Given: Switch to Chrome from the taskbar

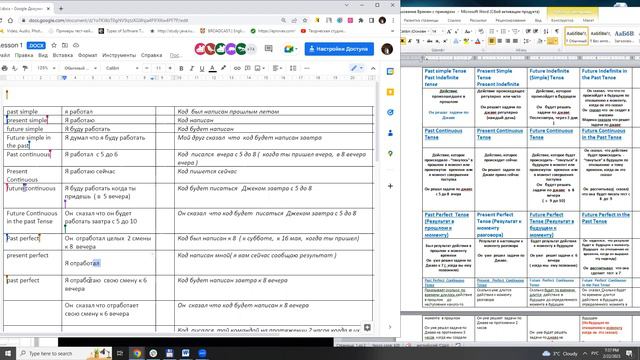Looking at the screenshot, I should click(x=137, y=353).
